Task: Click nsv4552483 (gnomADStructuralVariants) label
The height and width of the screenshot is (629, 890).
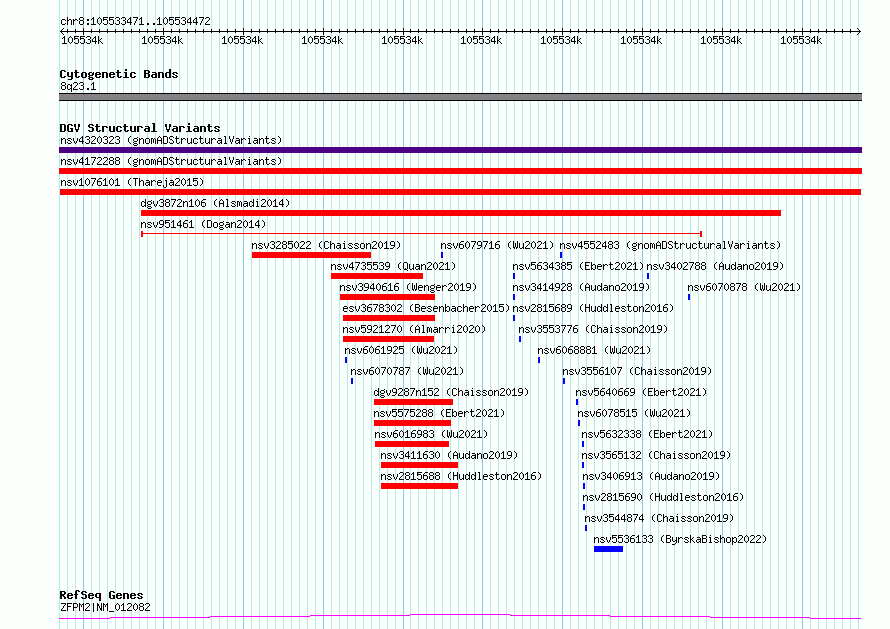Action: click(x=670, y=245)
